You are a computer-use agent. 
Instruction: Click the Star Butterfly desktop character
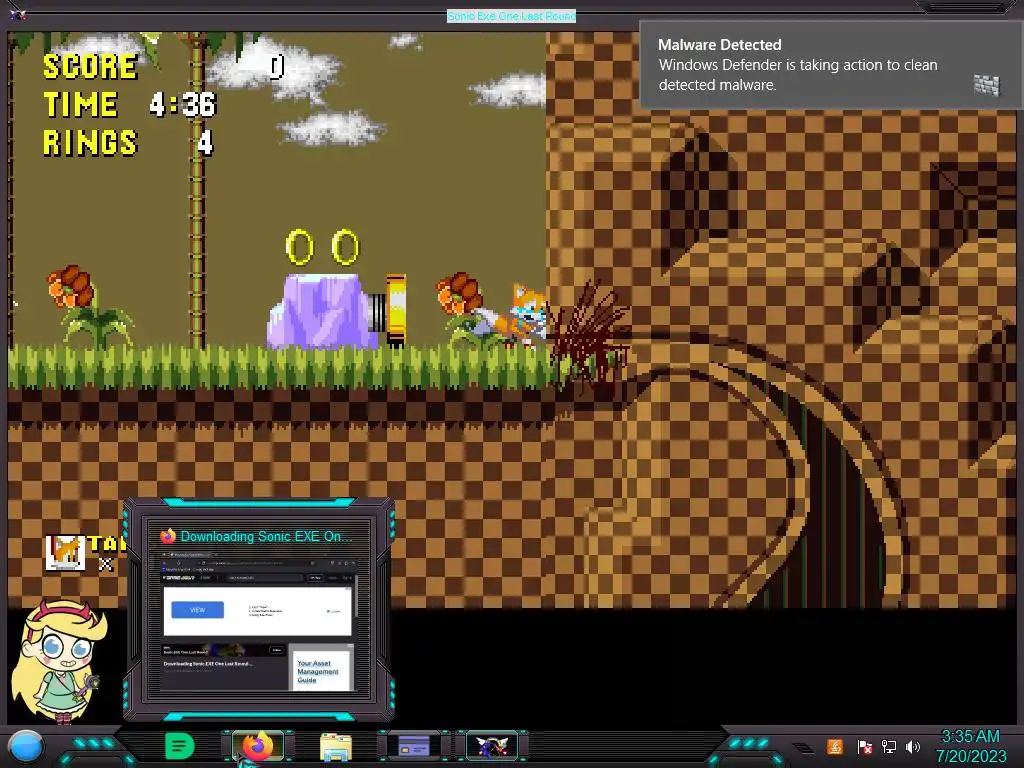(61, 661)
